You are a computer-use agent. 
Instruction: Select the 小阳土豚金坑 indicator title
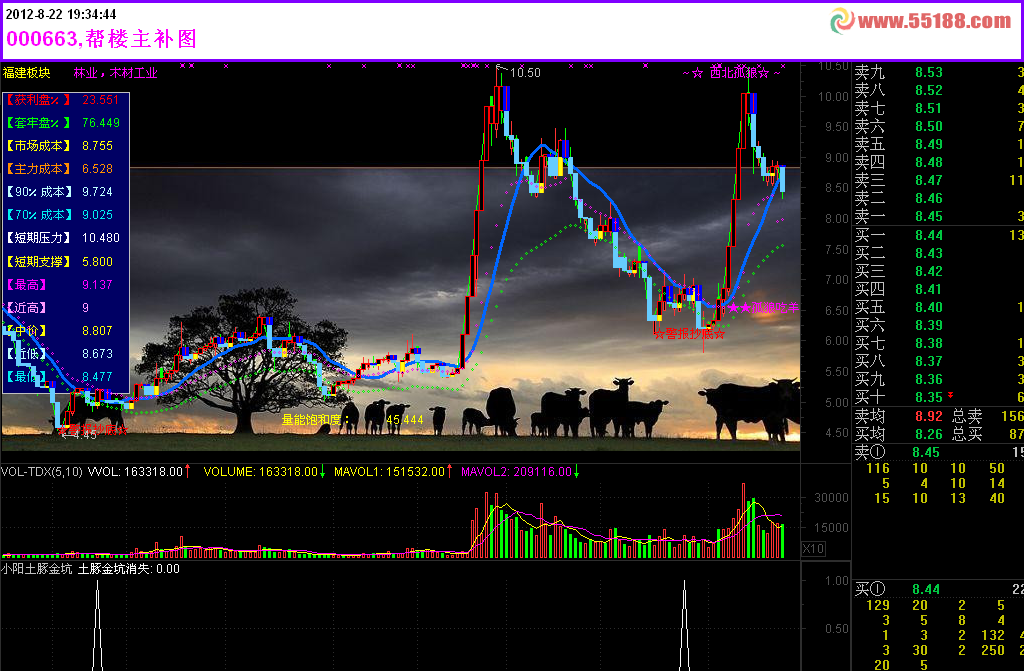point(37,568)
